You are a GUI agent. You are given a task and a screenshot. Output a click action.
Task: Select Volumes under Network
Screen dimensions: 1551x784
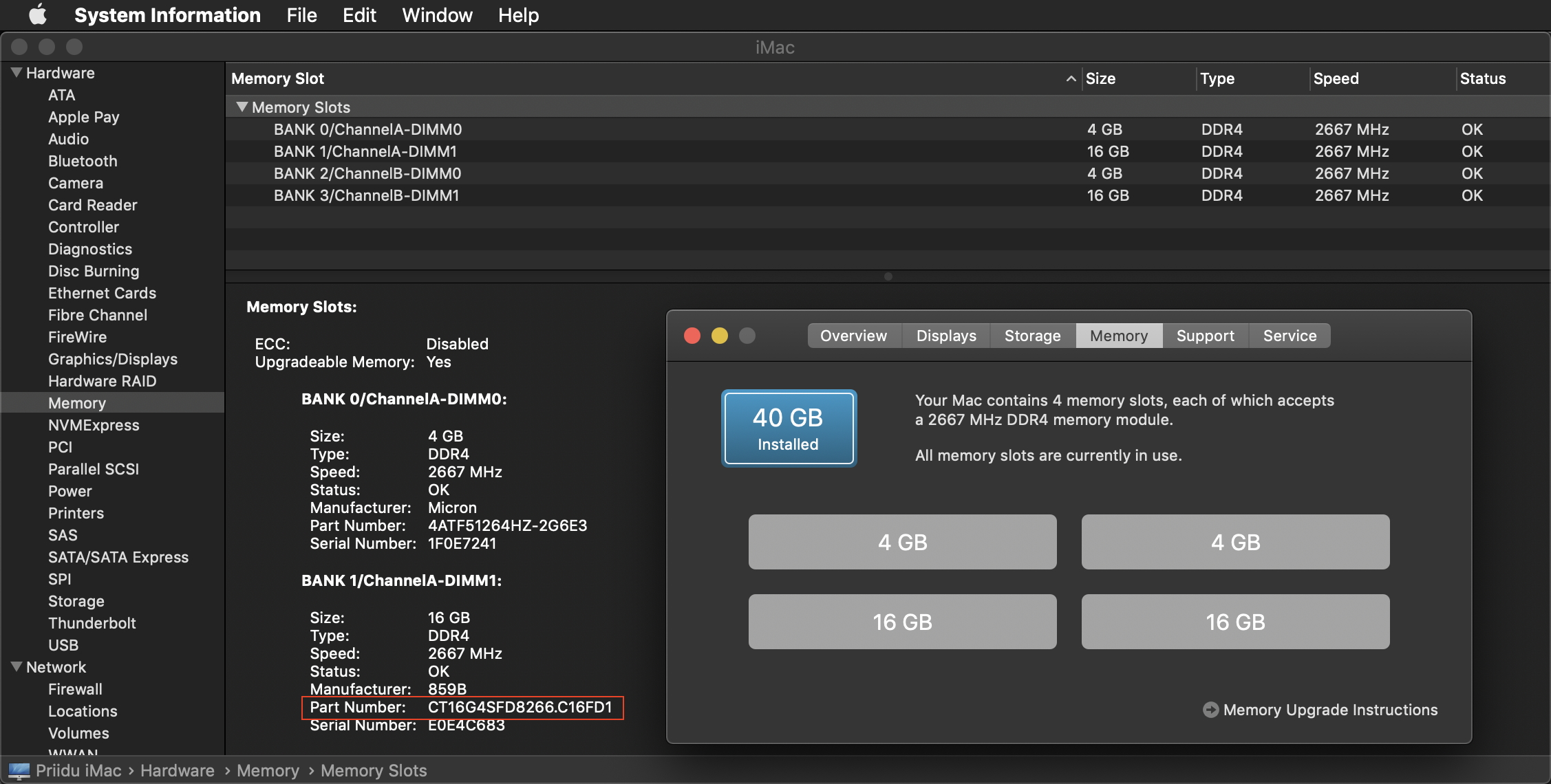coord(78,733)
